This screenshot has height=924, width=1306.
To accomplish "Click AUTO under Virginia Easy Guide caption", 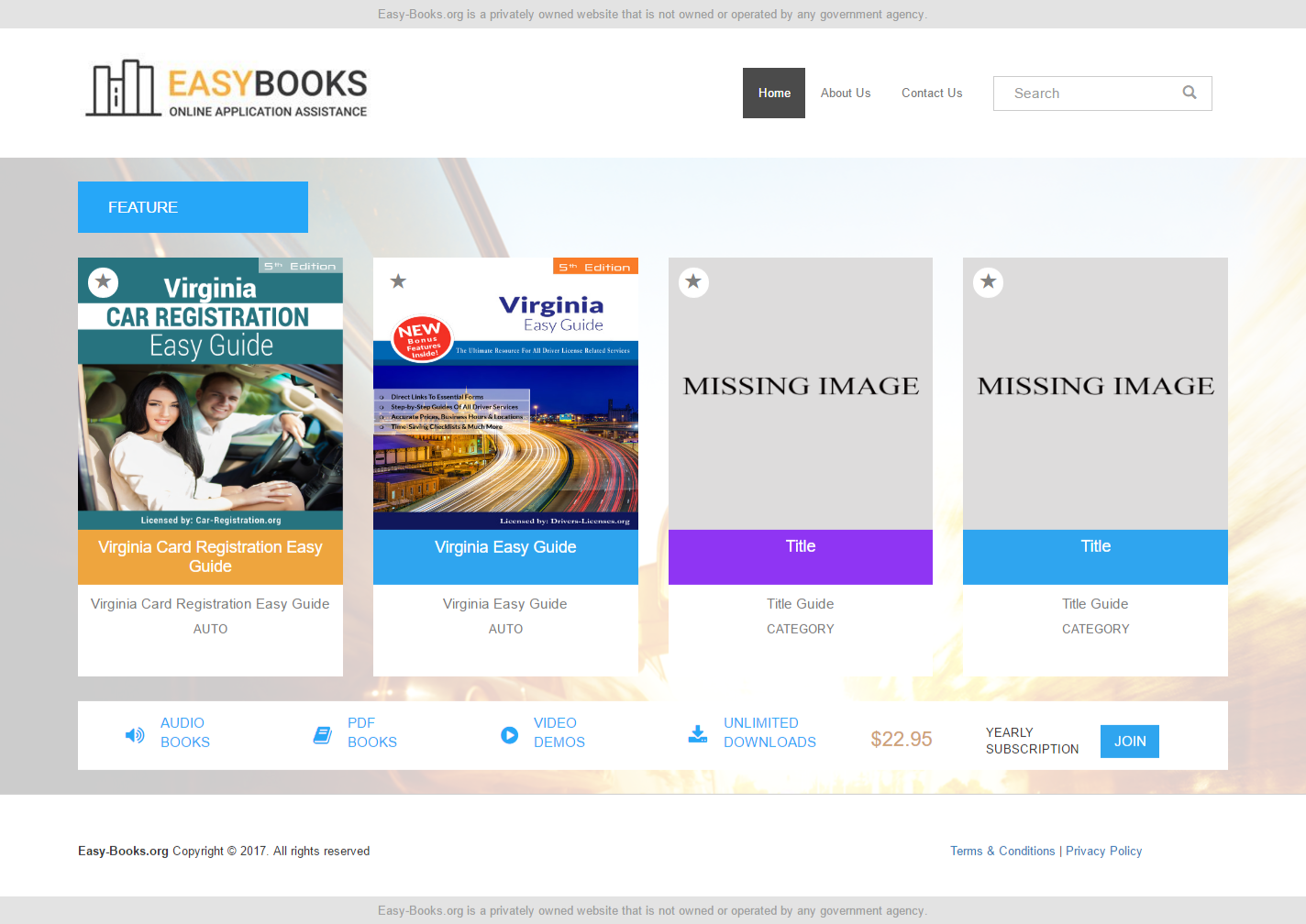I will pyautogui.click(x=505, y=629).
